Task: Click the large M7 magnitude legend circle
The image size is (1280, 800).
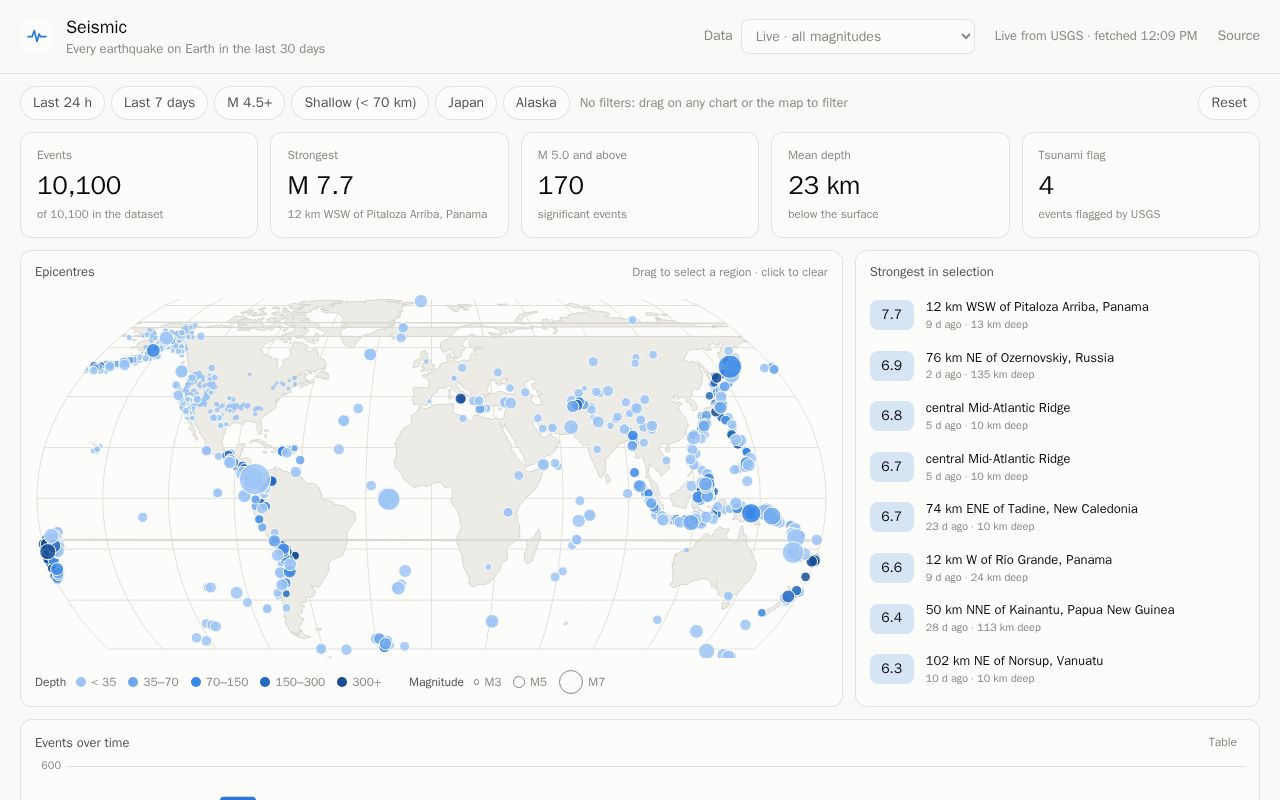Action: click(571, 682)
